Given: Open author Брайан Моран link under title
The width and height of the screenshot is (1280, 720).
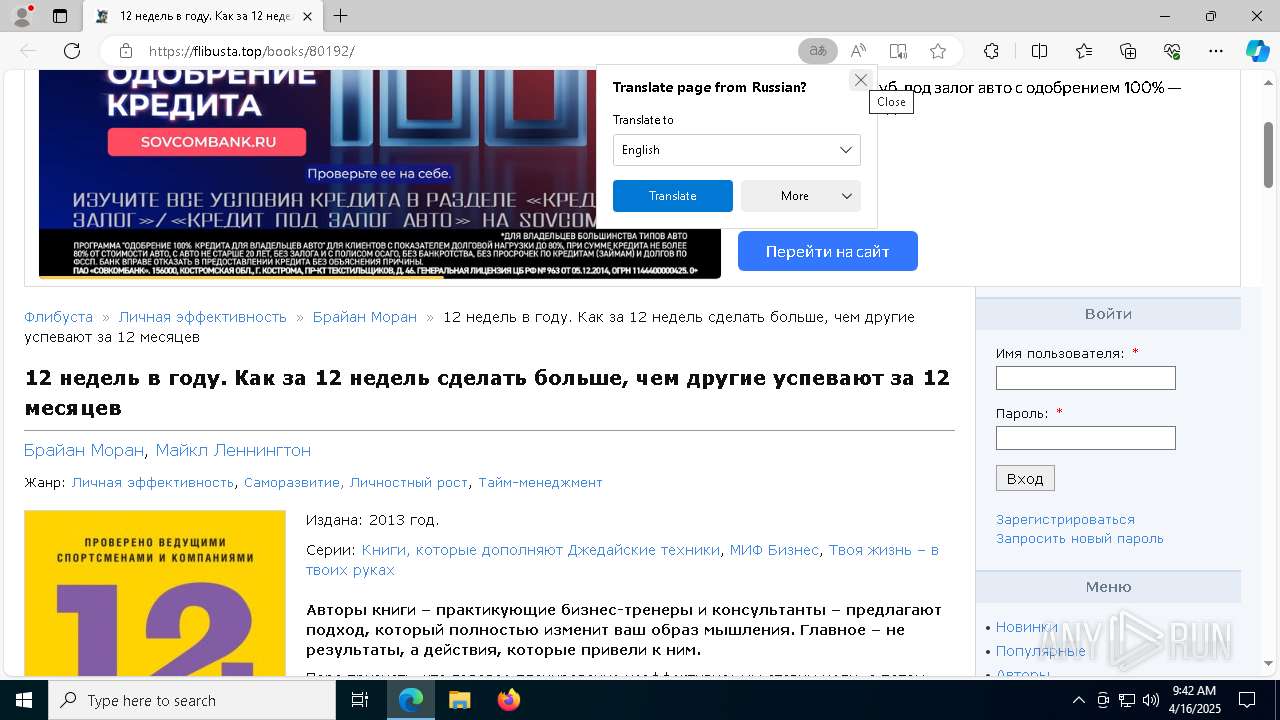Looking at the screenshot, I should 84,450.
